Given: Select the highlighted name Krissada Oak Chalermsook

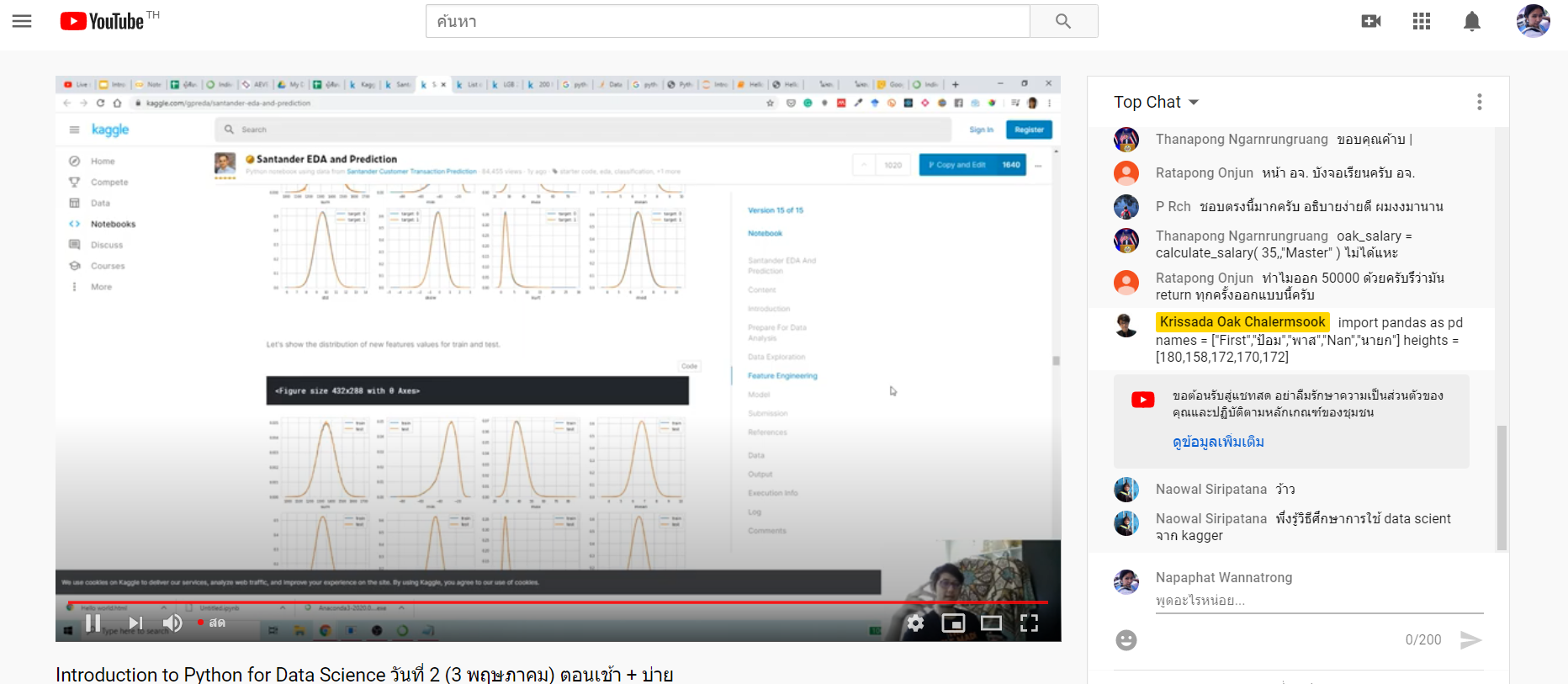Looking at the screenshot, I should click(1242, 322).
